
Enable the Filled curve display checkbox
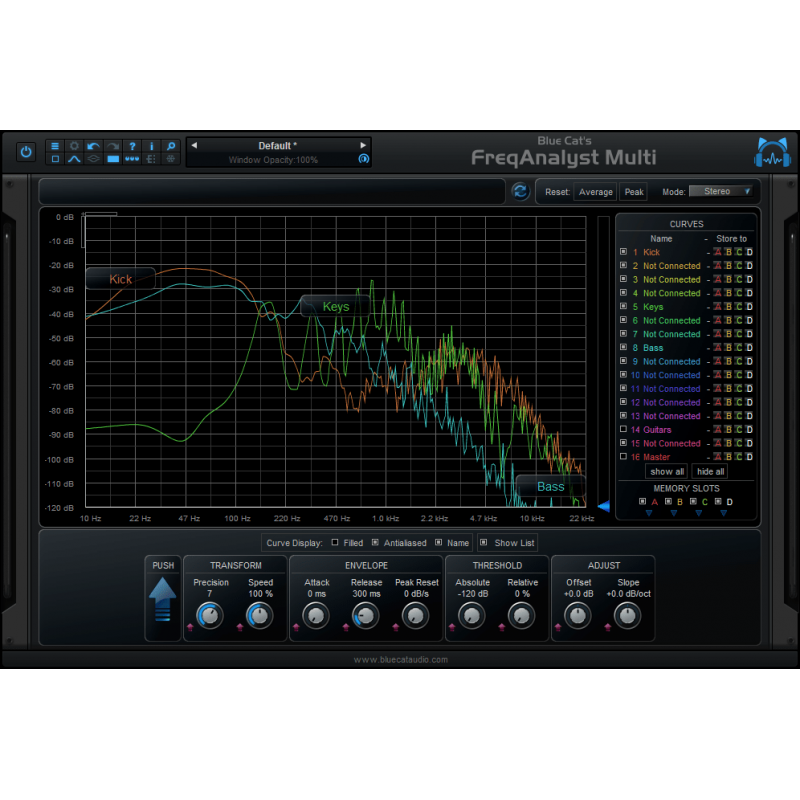coord(335,543)
